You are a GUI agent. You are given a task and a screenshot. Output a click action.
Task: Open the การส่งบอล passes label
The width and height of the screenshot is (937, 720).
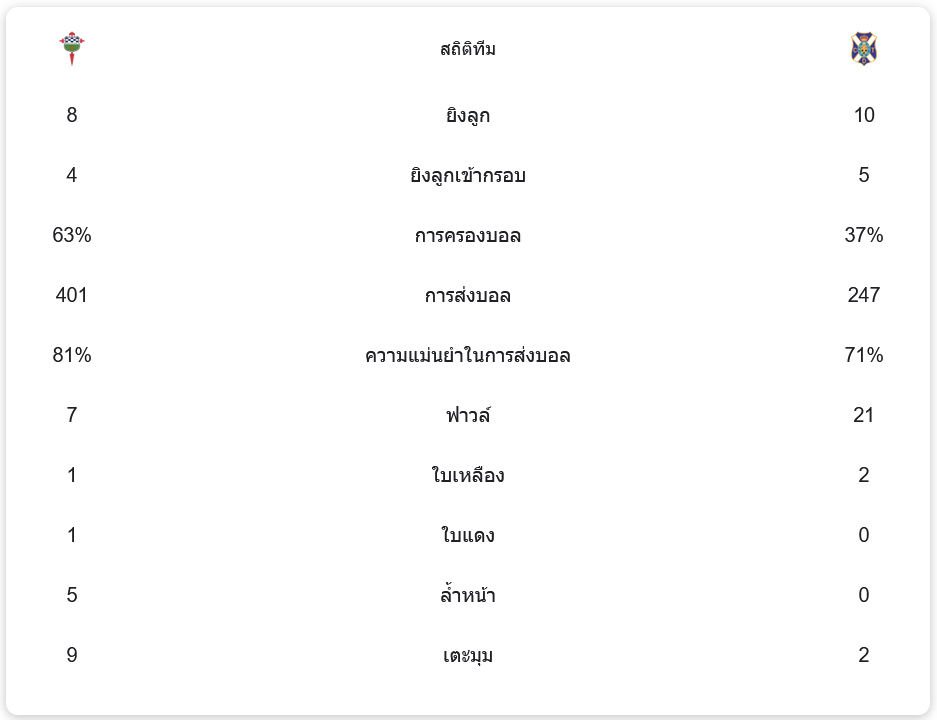468,296
